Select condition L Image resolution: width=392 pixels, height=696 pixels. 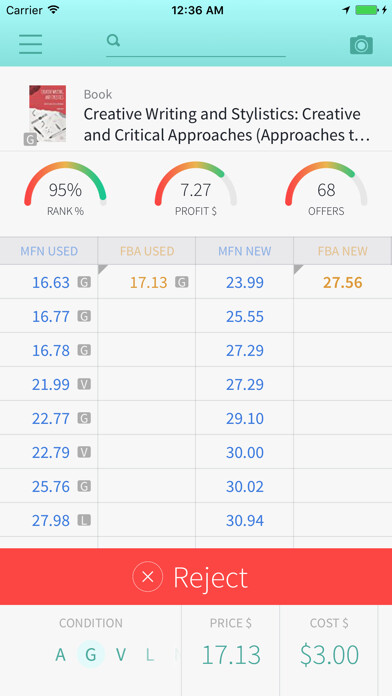150,655
